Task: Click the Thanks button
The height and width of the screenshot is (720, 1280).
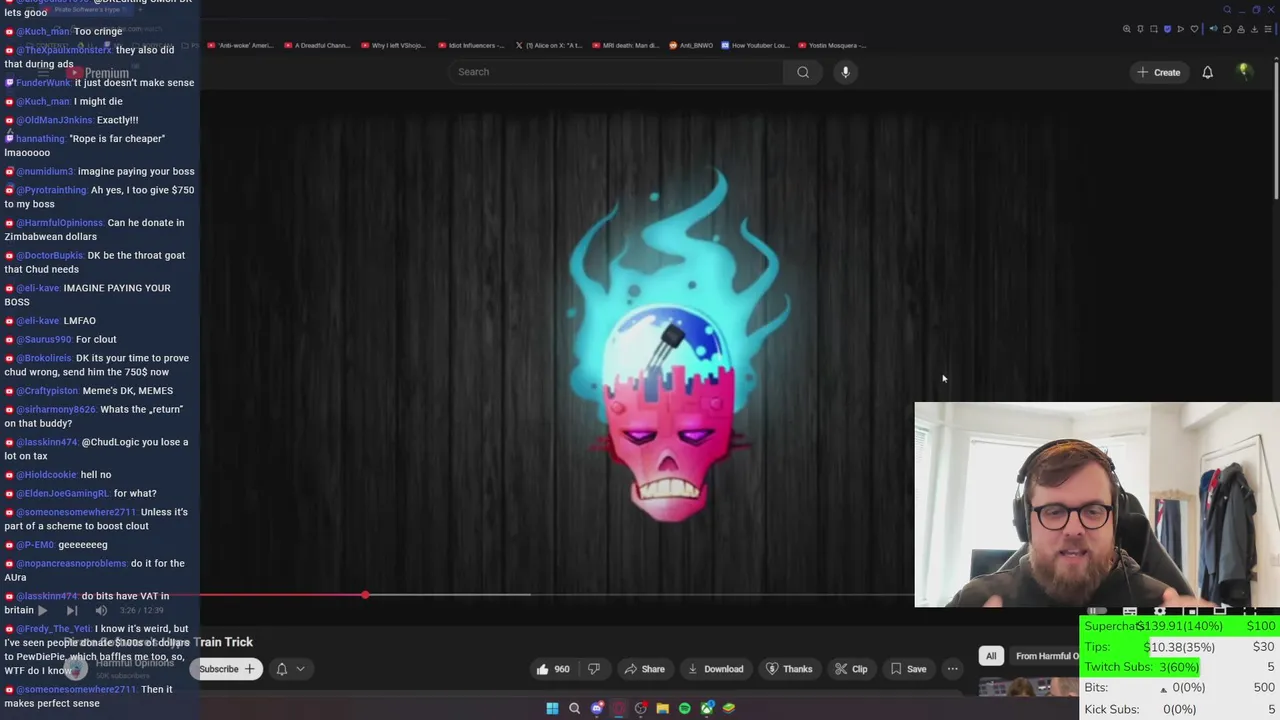Action: click(x=788, y=669)
